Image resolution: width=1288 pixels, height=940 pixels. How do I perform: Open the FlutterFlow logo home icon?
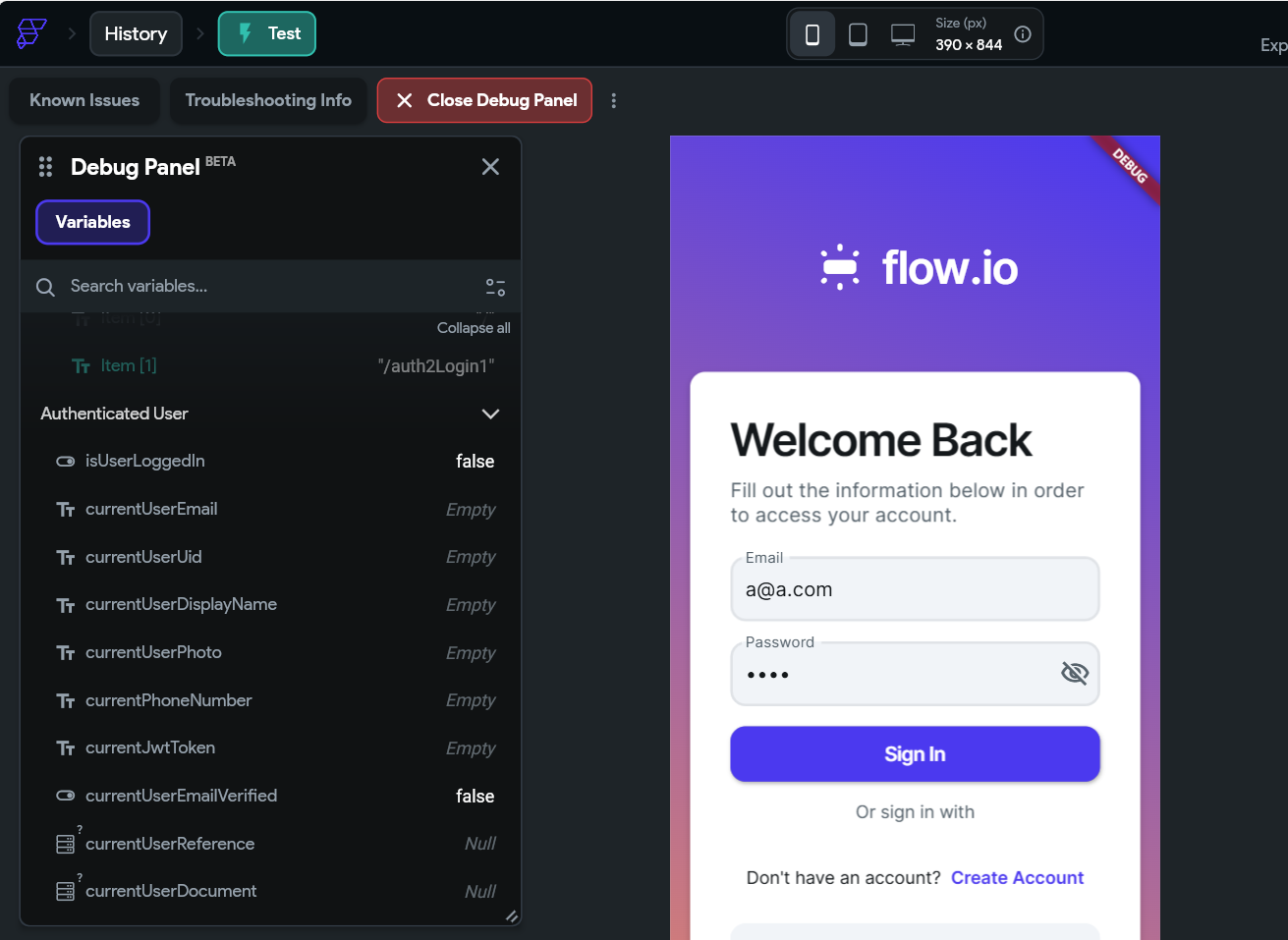31,33
